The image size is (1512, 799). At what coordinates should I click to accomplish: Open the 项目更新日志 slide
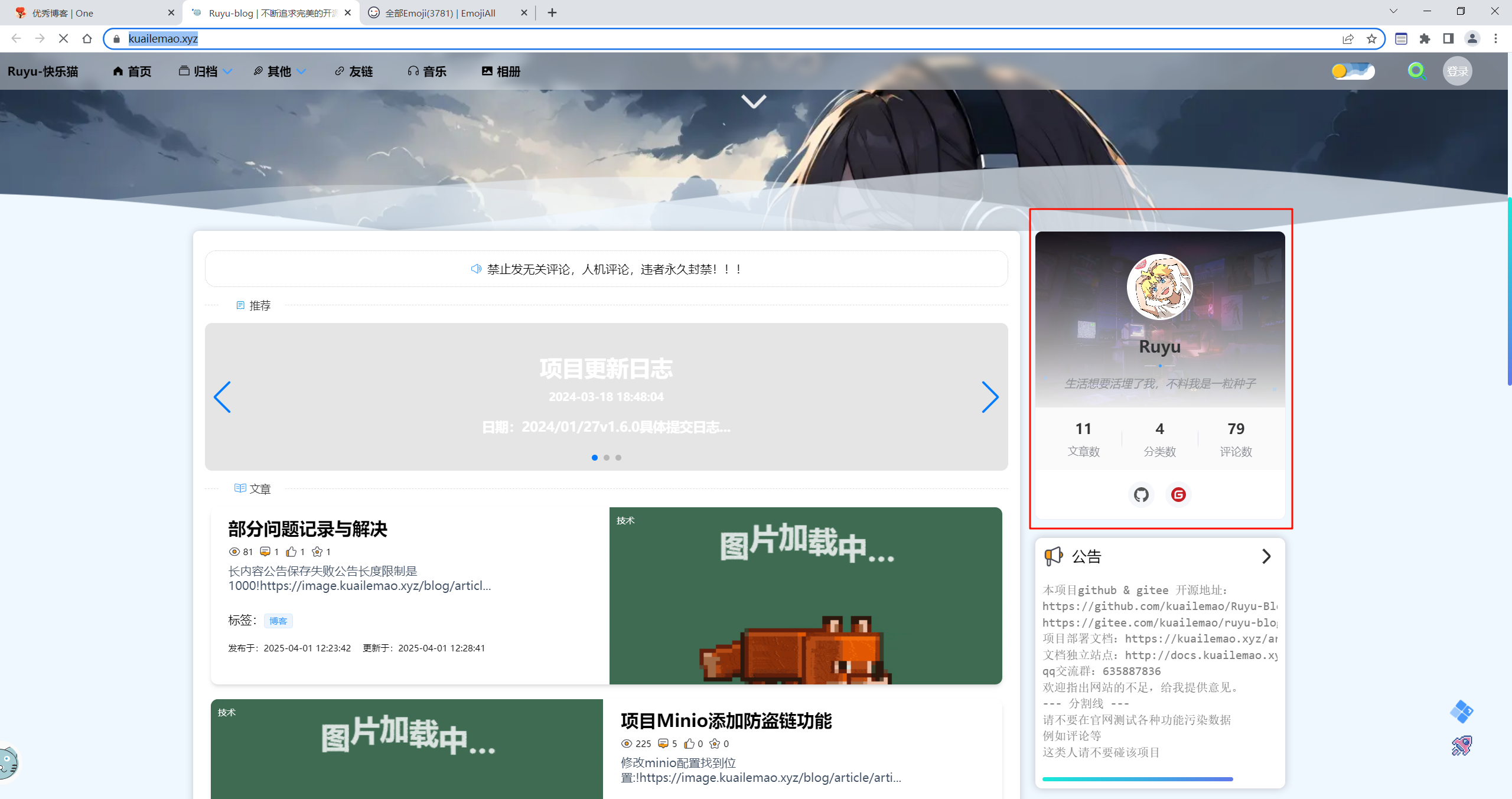tap(606, 368)
